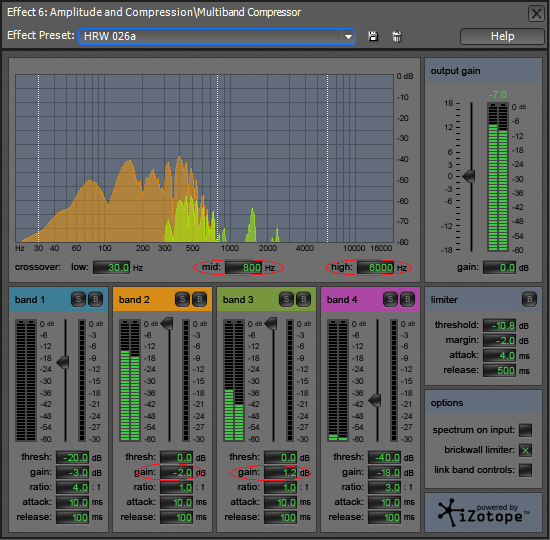
Task: Click the iZotope logo
Action: click(x=483, y=513)
